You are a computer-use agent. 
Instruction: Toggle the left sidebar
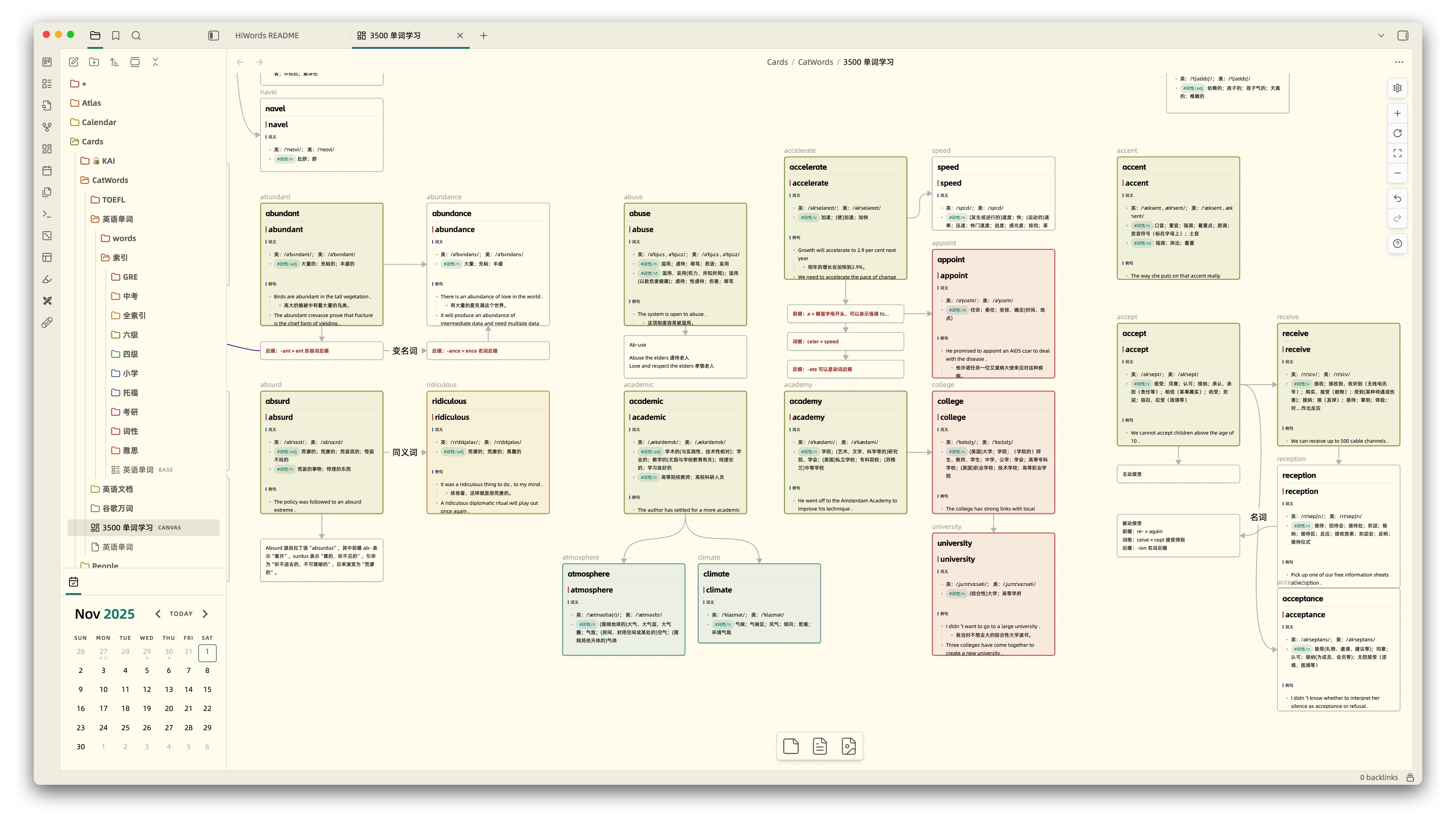(x=214, y=35)
